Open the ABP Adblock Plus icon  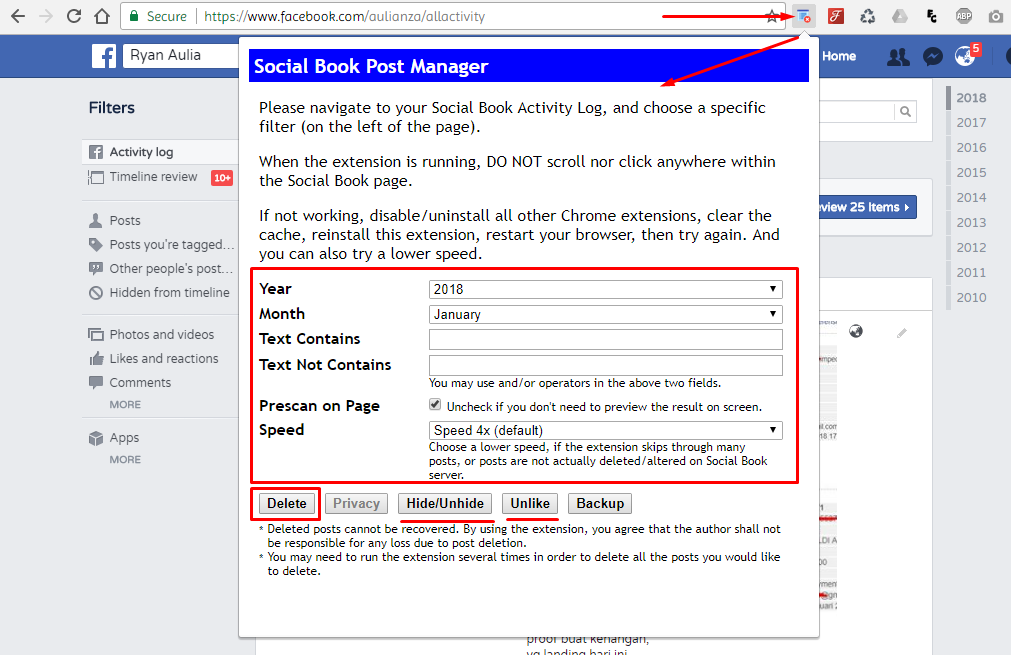pos(964,16)
